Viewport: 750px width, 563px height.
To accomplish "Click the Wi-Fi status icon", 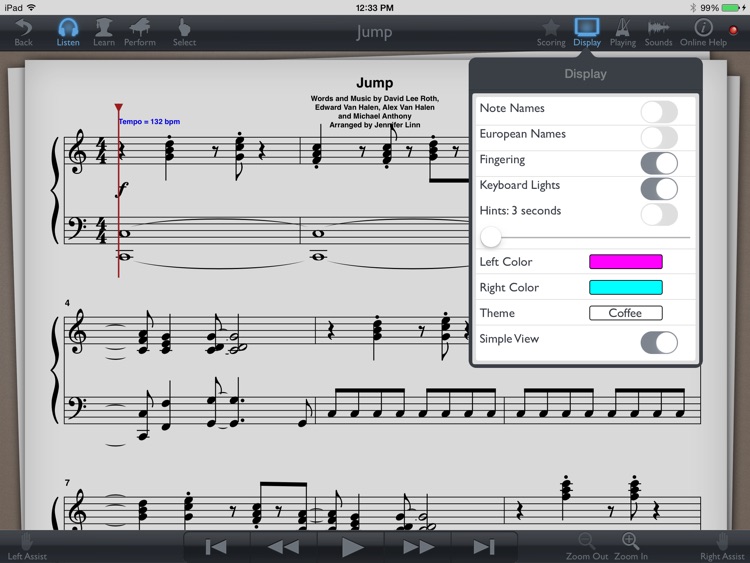I will 32,8.
